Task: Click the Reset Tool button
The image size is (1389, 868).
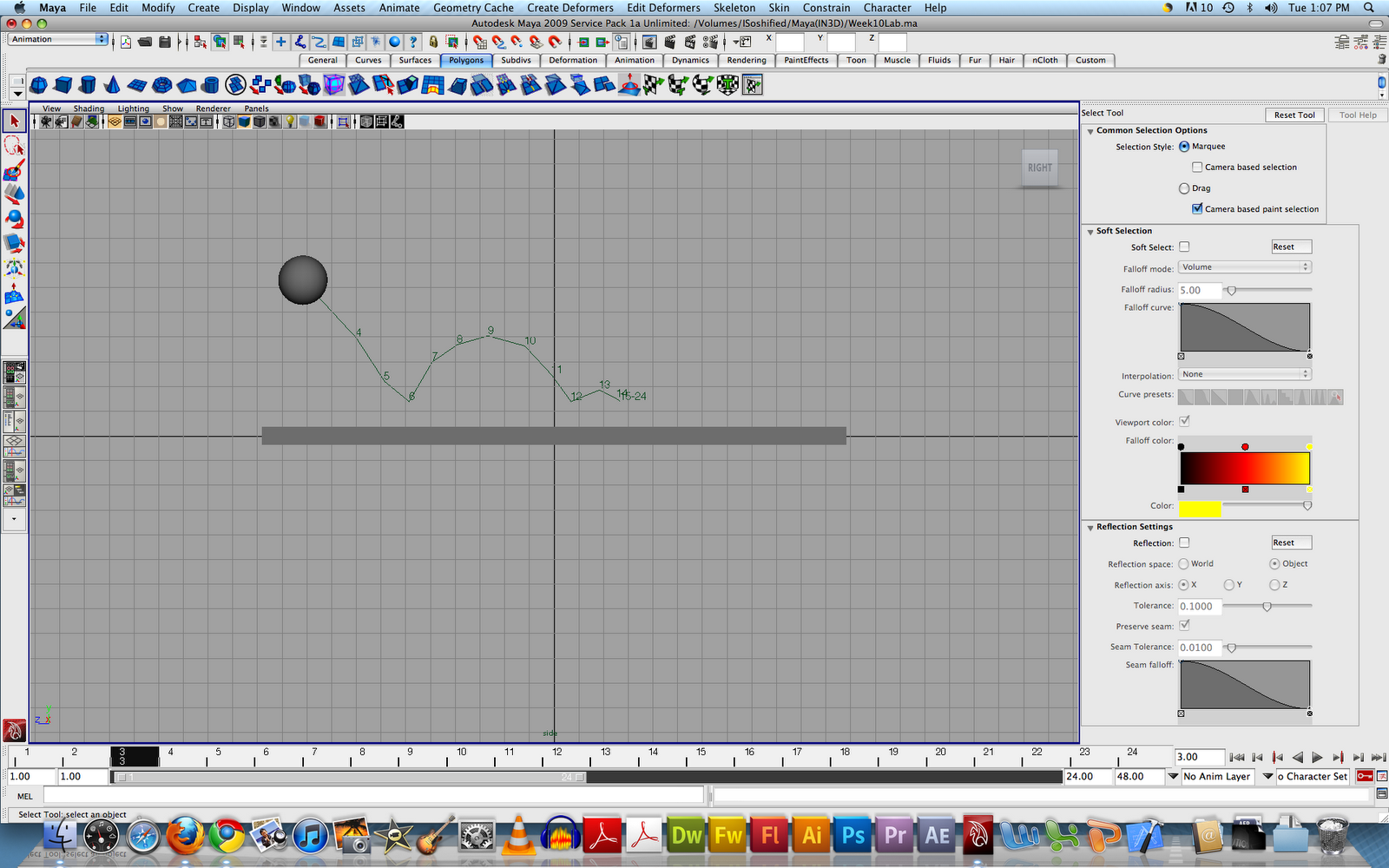Action: [1294, 115]
